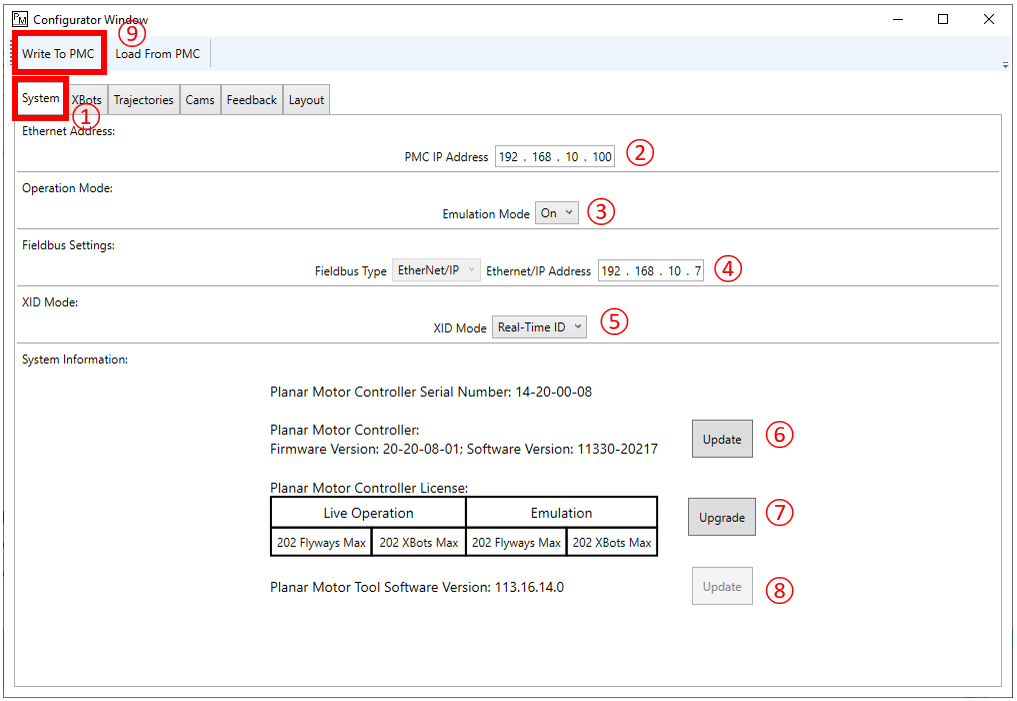Open the toolbar overflow arrow
Viewport: 1017px width, 701px height.
1004,65
